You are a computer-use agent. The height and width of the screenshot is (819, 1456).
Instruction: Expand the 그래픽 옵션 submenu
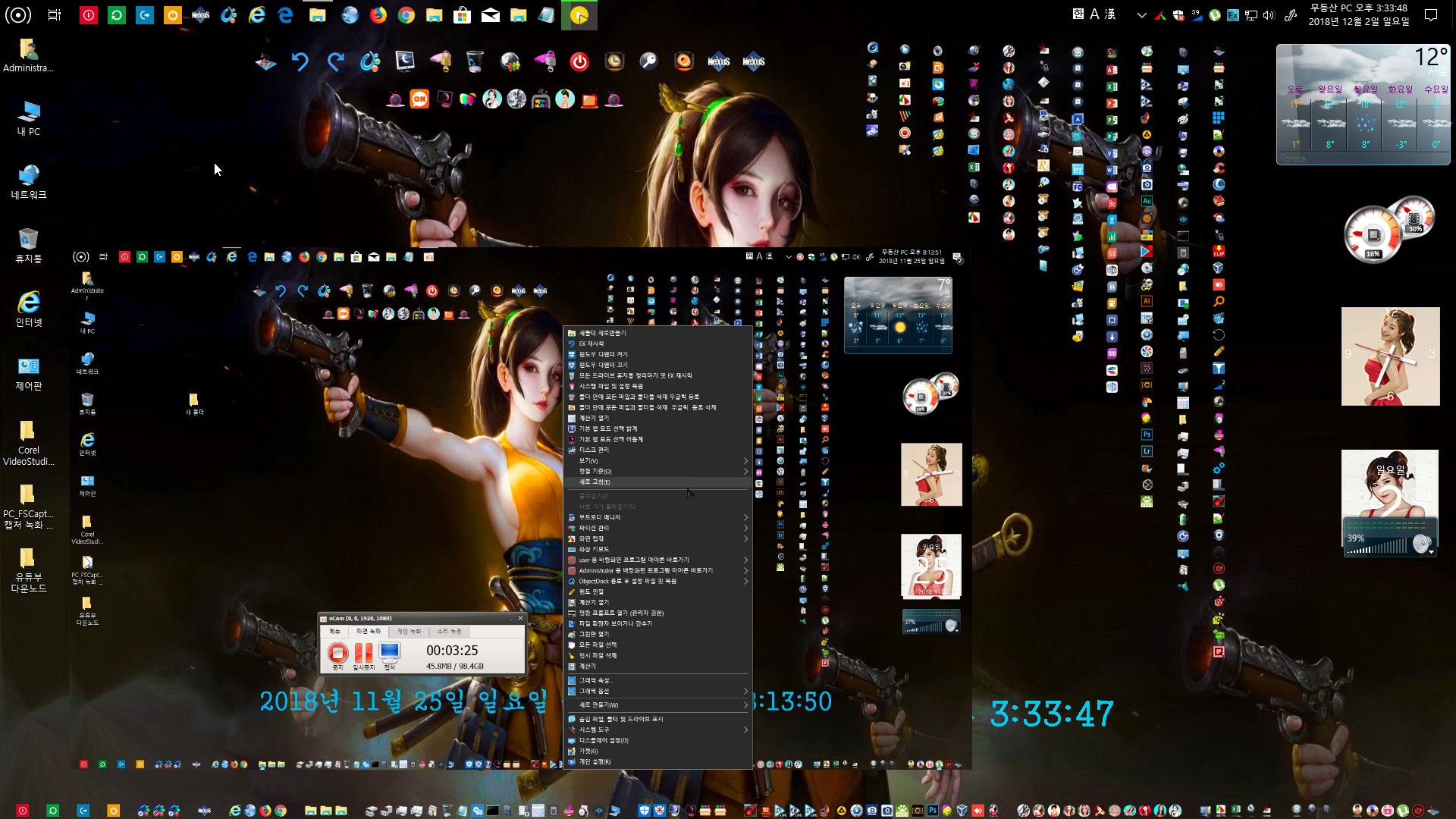point(658,691)
